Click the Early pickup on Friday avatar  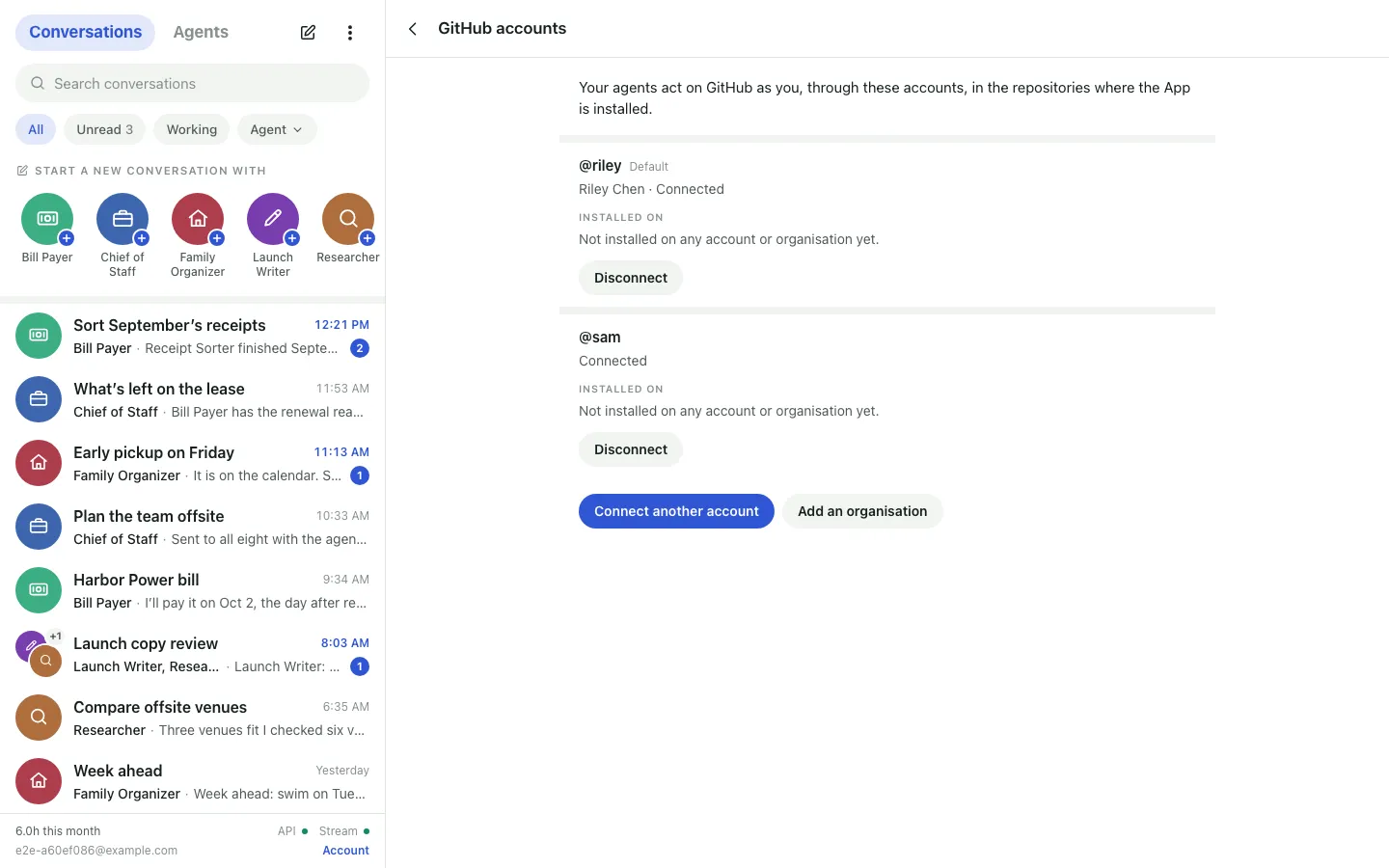pos(39,463)
